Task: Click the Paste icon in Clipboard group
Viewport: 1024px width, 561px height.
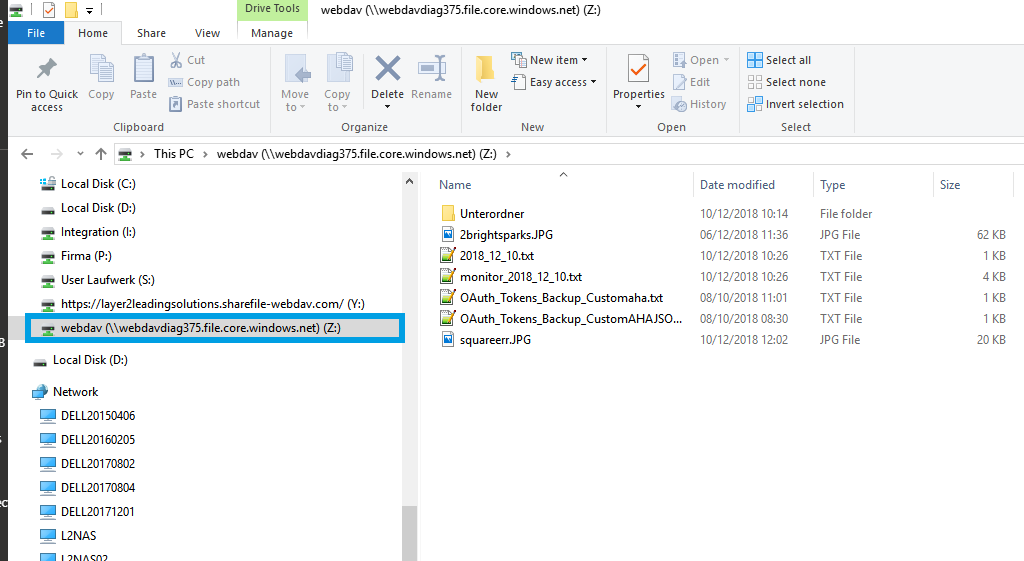Action: (144, 70)
